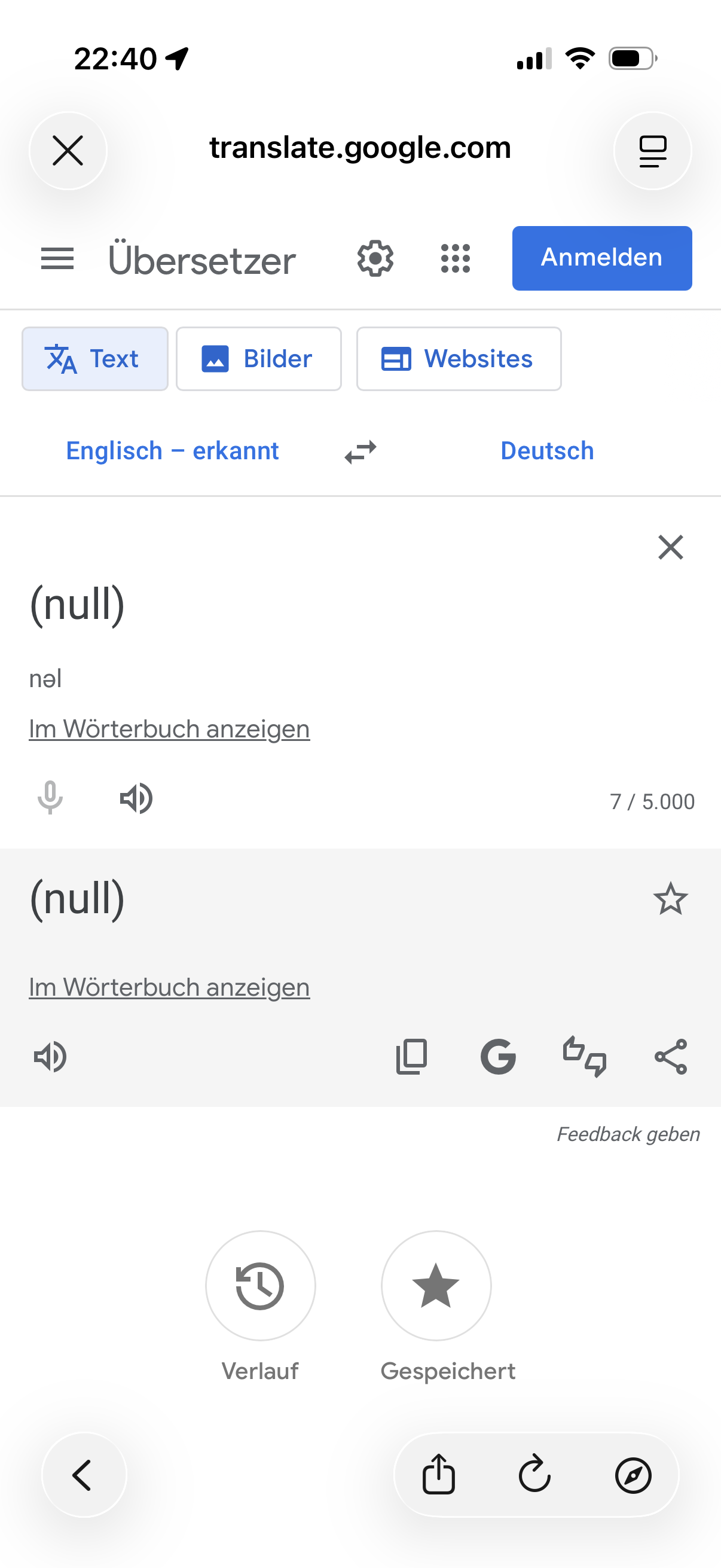
Task: Open the Verlauf history
Action: pyautogui.click(x=261, y=1286)
